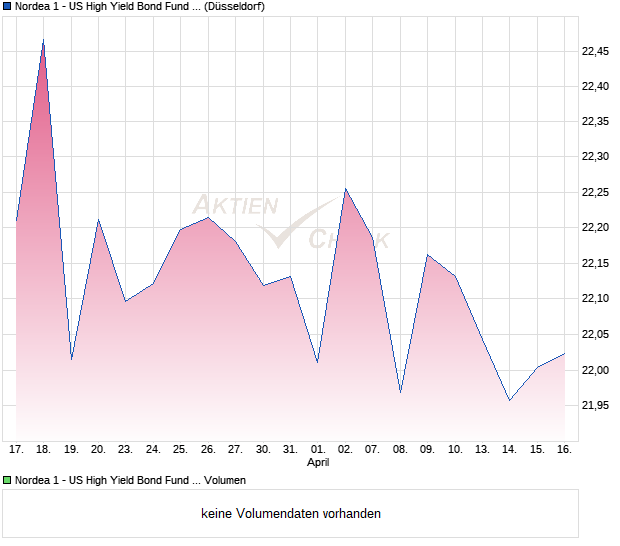Click the 22,25 price axis label

tap(595, 193)
